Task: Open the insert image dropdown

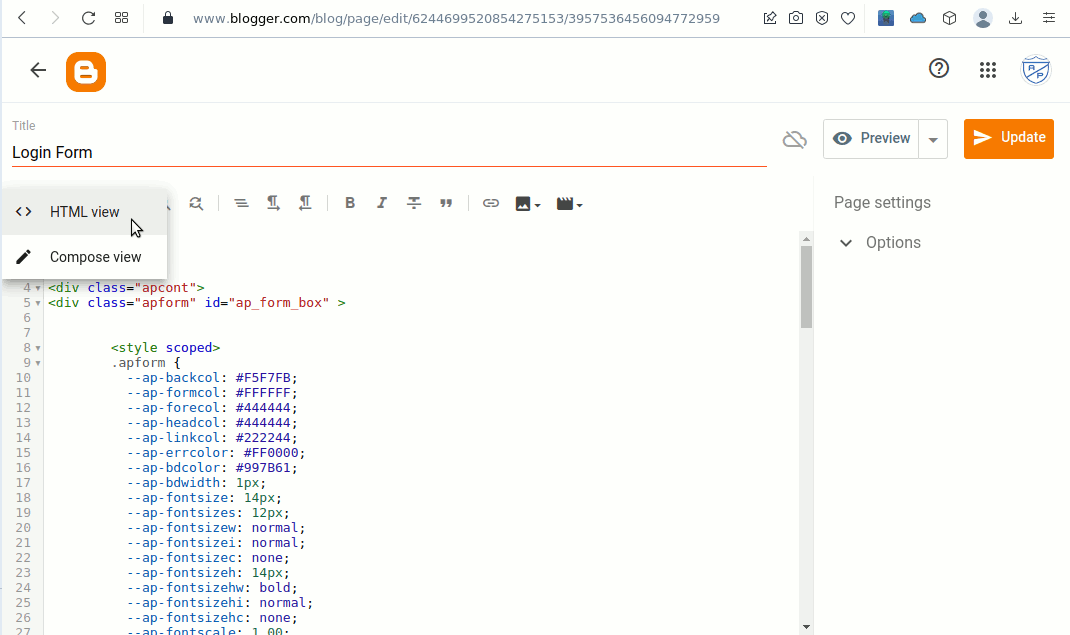Action: (527, 203)
